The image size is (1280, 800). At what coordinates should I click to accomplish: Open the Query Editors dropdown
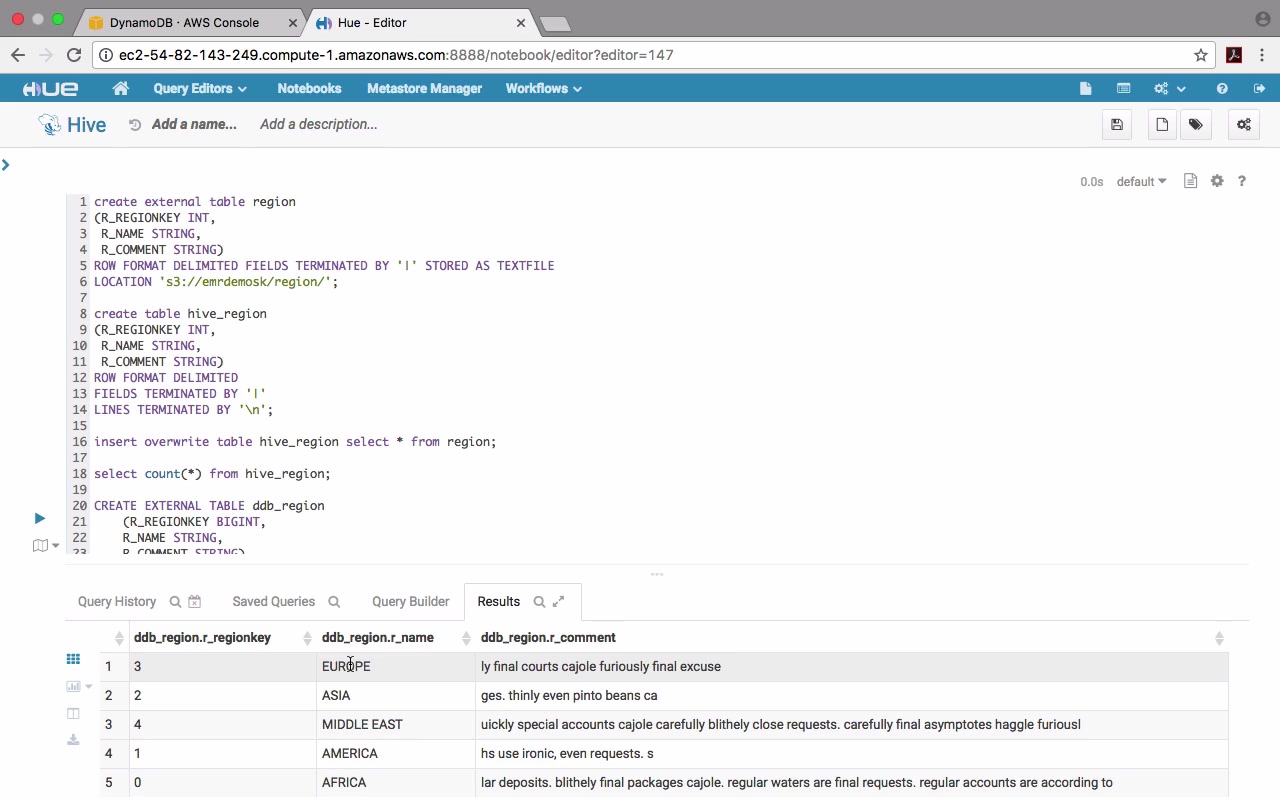(200, 89)
